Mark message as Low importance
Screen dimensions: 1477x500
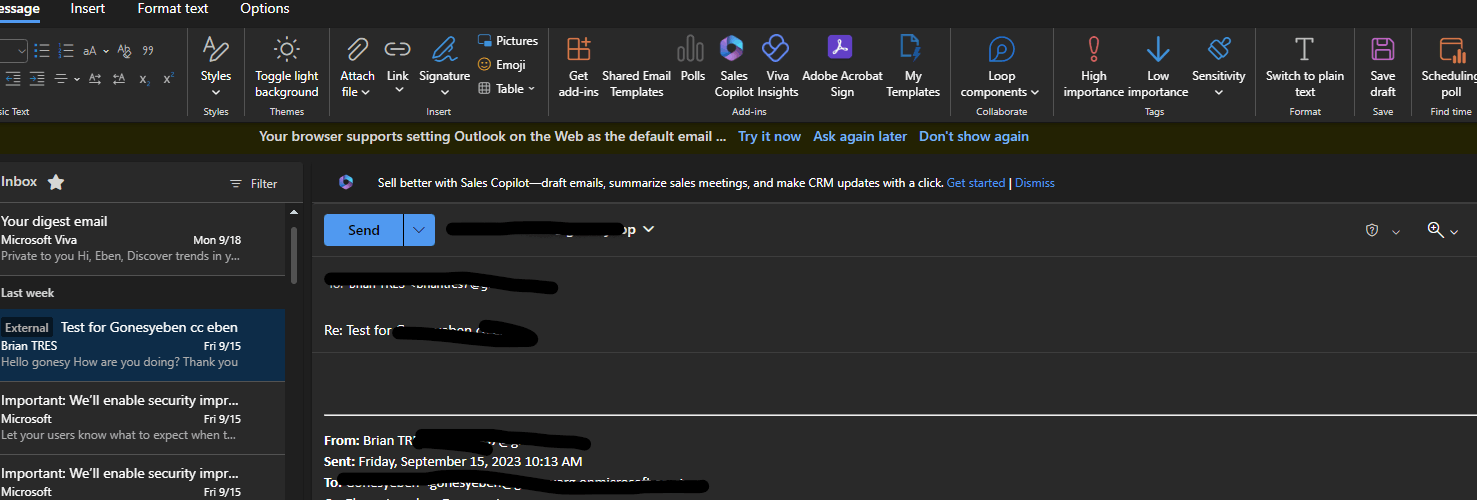pyautogui.click(x=1158, y=66)
